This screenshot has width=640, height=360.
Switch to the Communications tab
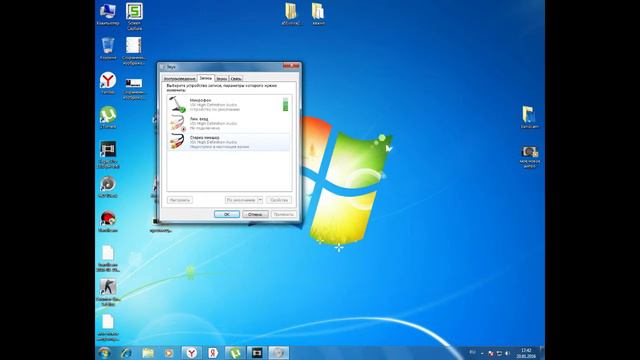236,79
